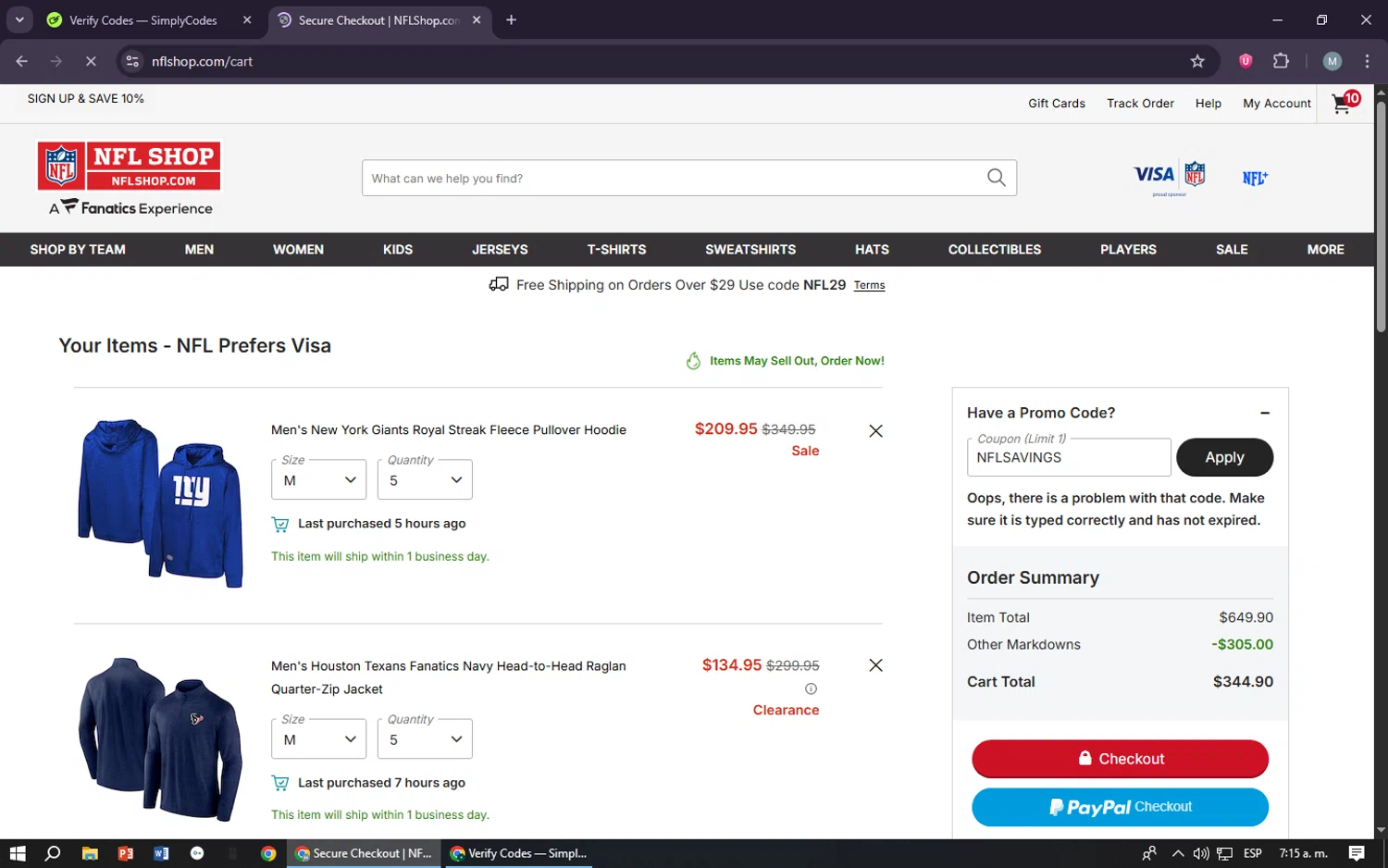Close the Verify Codes SimplyCodes tab
Viewport: 1388px width, 868px height.
(x=247, y=19)
